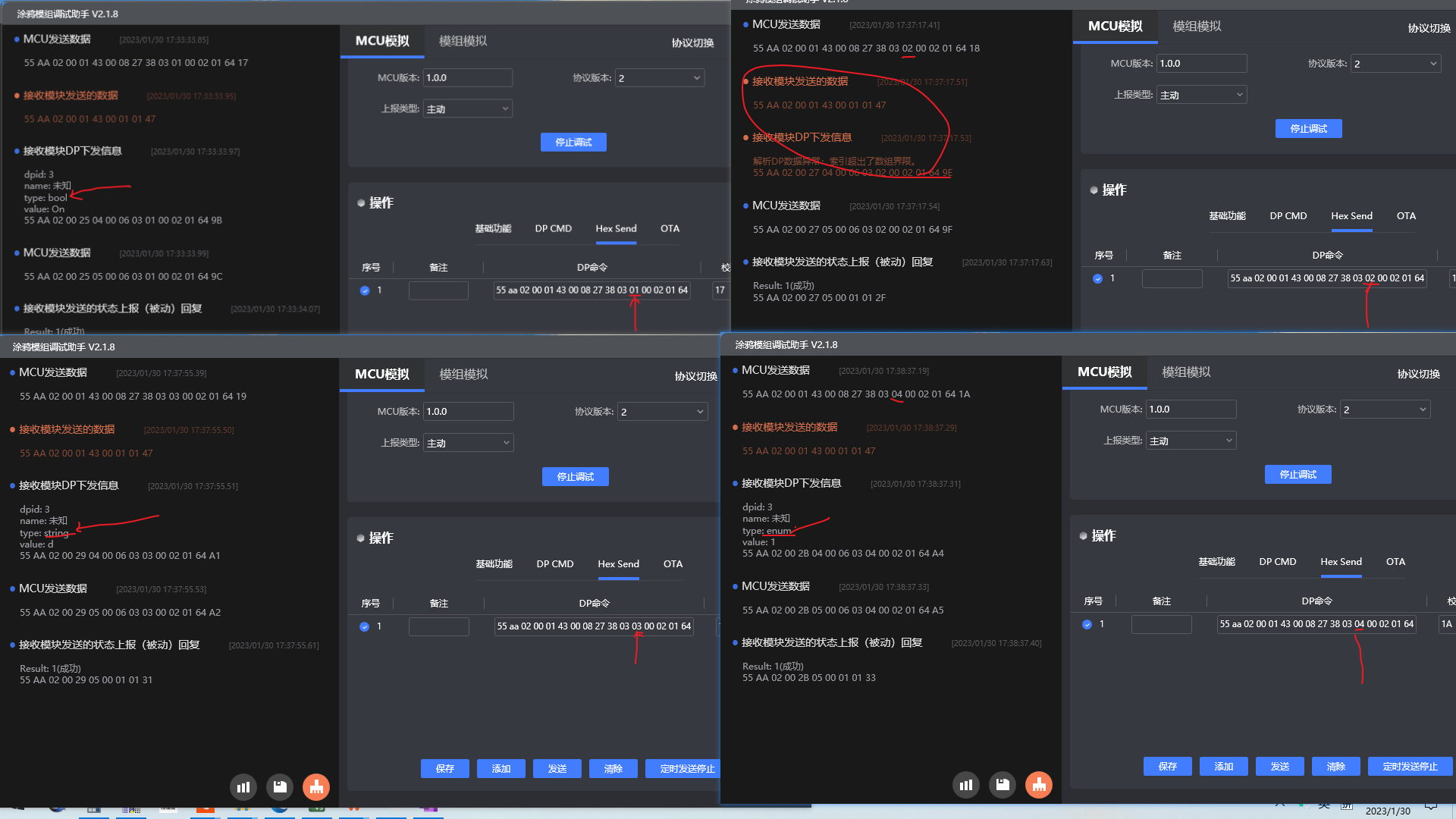Screen dimensions: 1456x819
Task: Select Hex Send tab in top-right window
Action: click(1351, 216)
